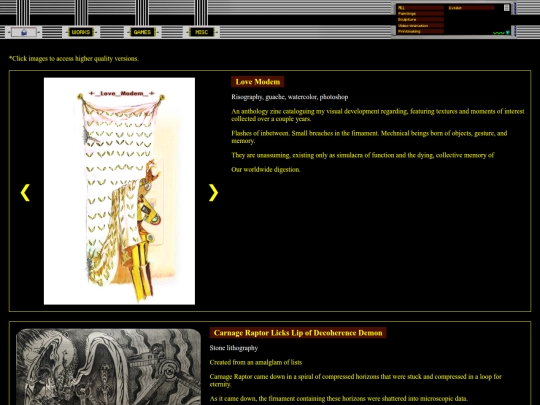Filter works by Paintings category
Screen dimensions: 540x405
(x=420, y=14)
